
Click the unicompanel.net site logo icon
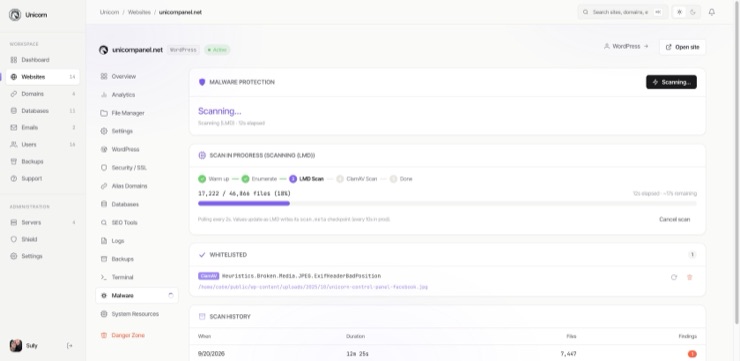pyautogui.click(x=103, y=50)
